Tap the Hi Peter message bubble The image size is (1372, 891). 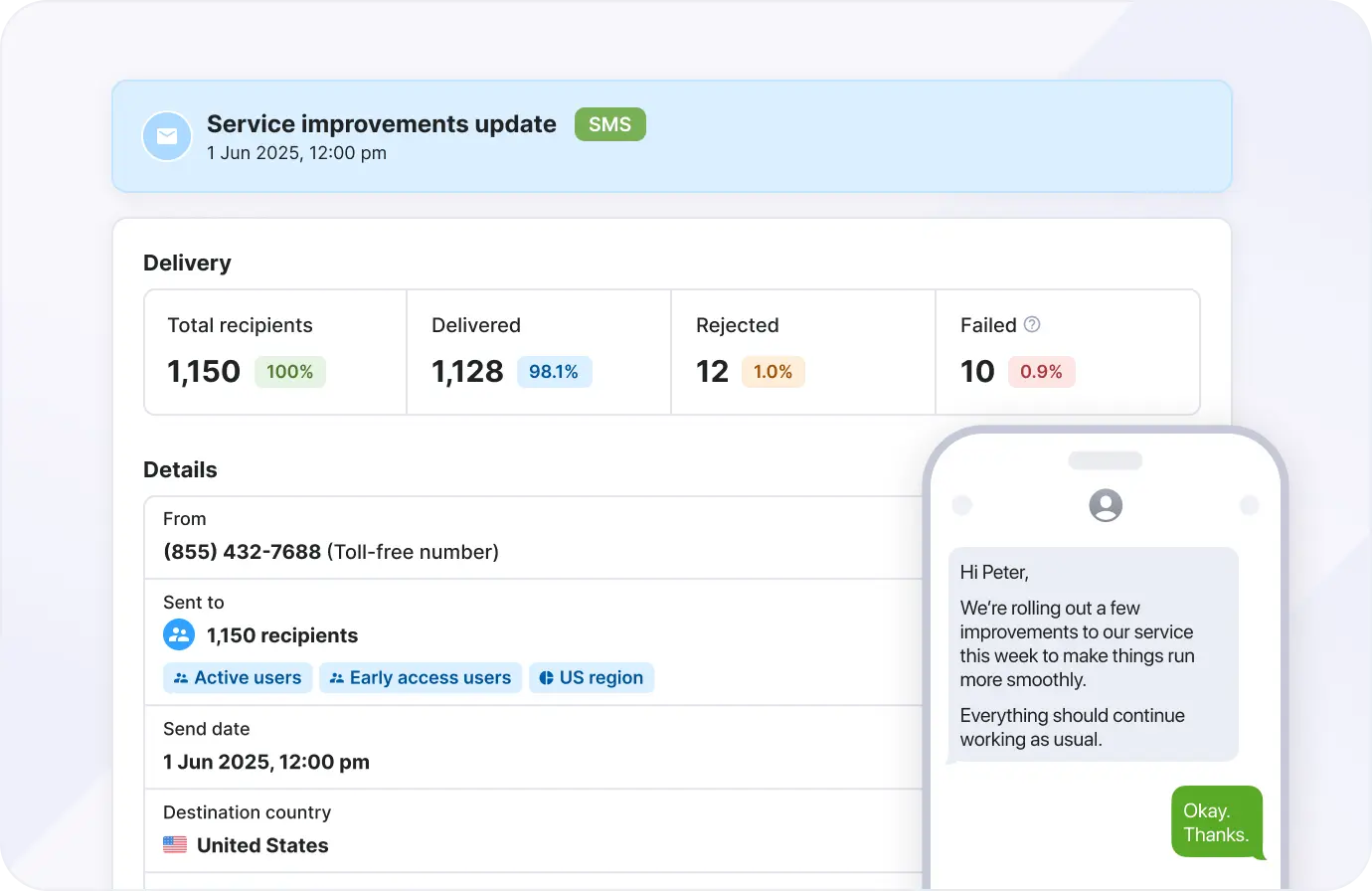tap(1093, 654)
